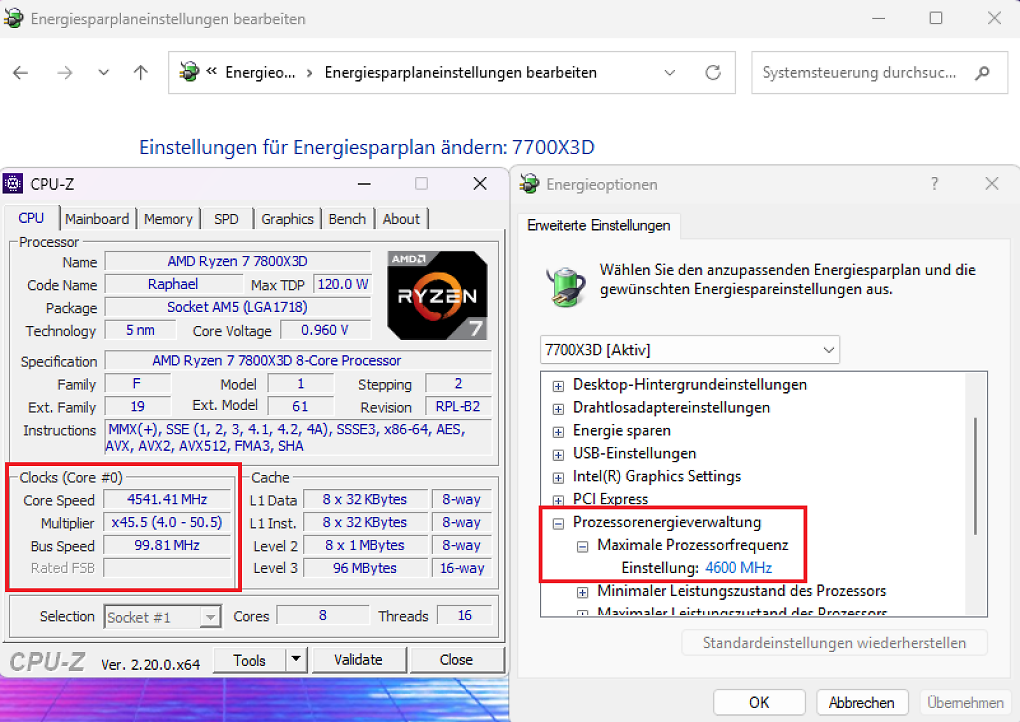Click the Multiplier value x45.5 (4.0 - 50.5)
This screenshot has width=1020, height=722.
click(x=167, y=522)
